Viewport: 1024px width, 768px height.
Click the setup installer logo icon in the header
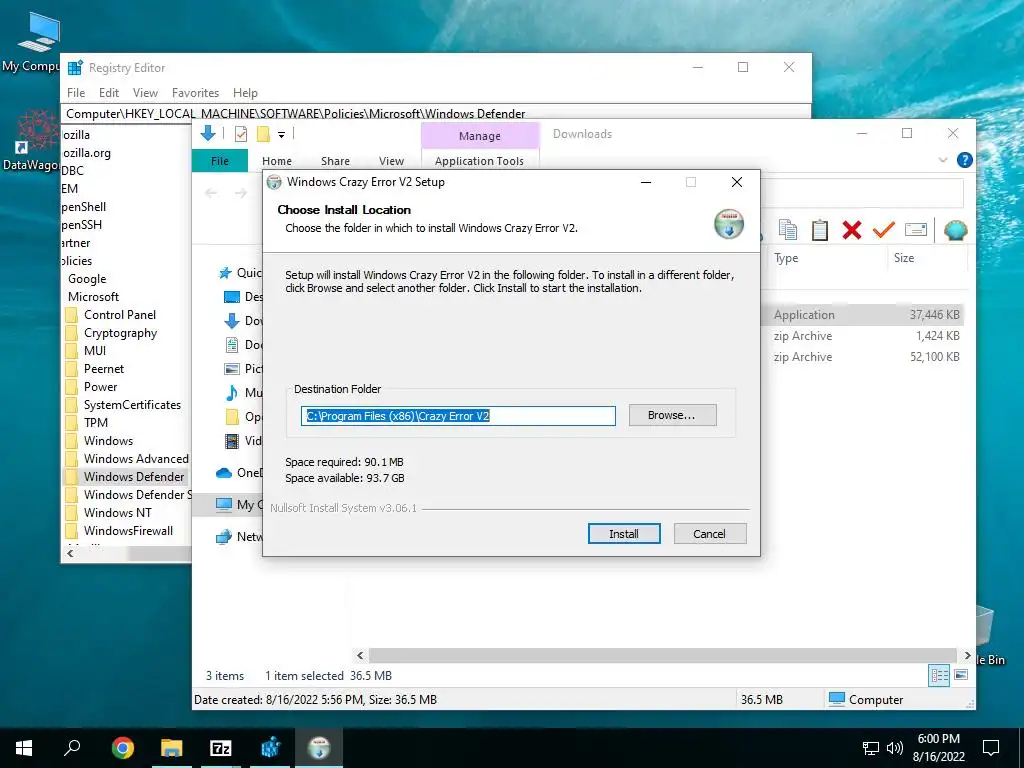(x=729, y=223)
